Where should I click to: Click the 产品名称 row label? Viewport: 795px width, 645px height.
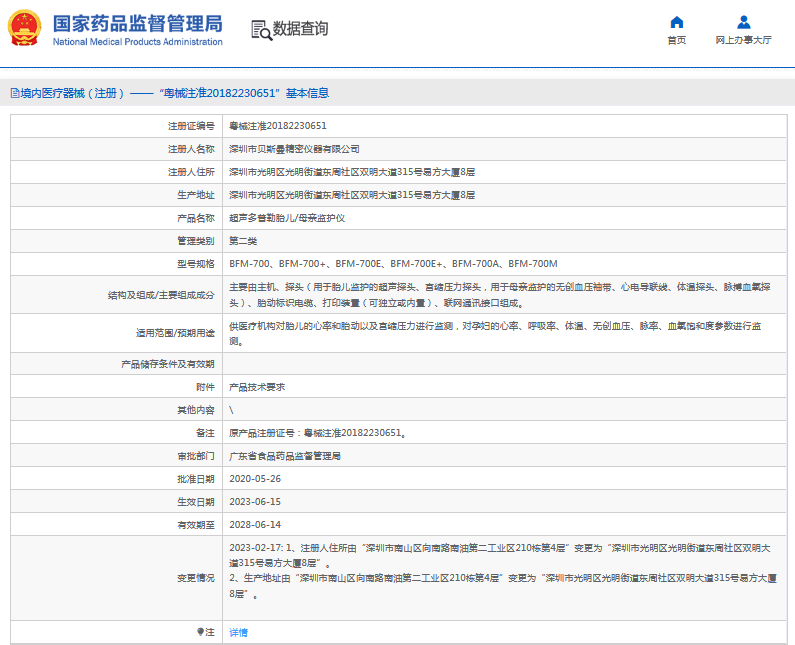(196, 218)
